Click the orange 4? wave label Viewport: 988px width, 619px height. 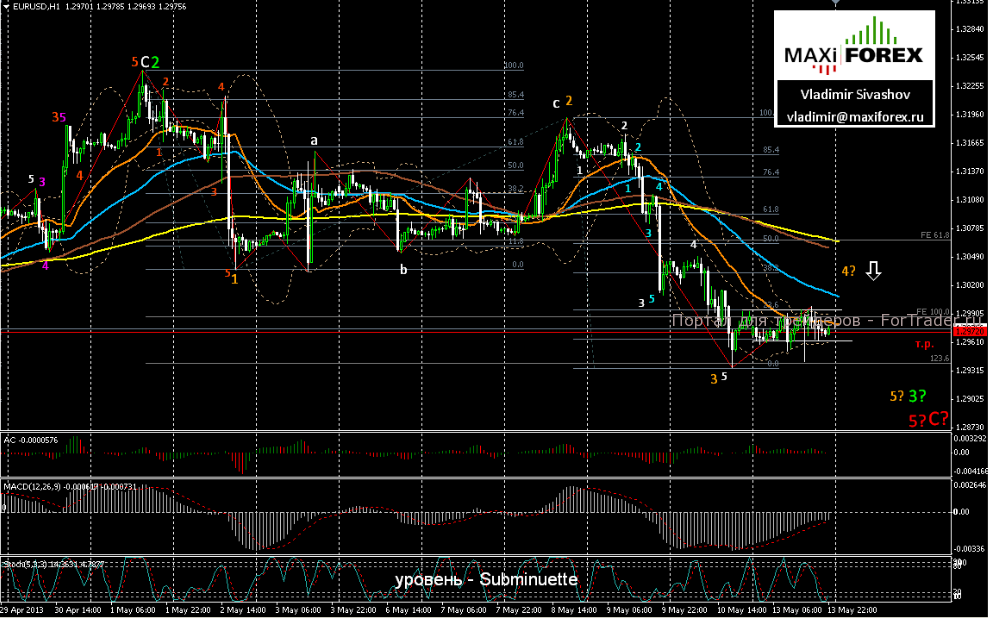[849, 271]
